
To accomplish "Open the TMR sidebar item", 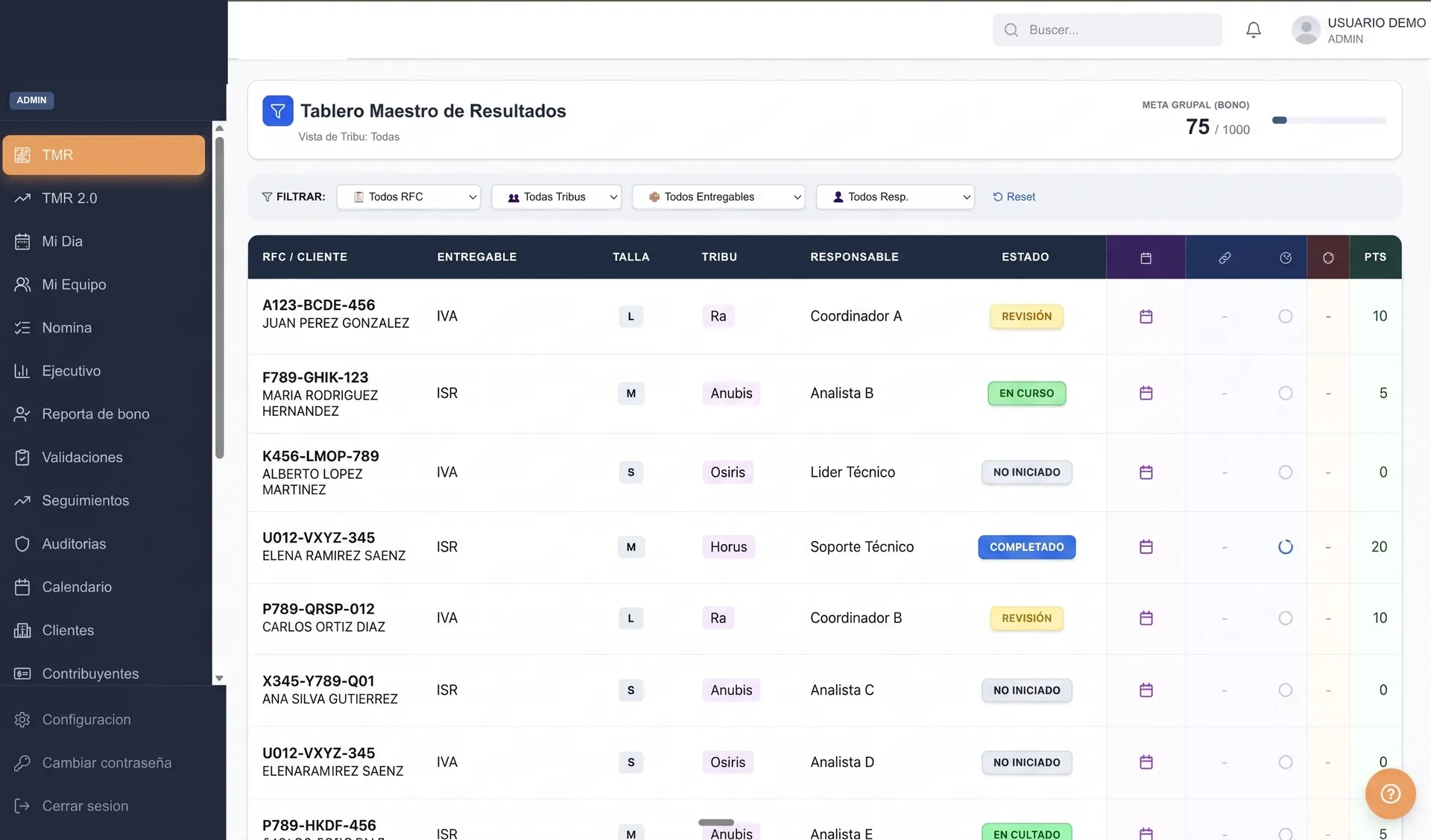I will tap(104, 155).
